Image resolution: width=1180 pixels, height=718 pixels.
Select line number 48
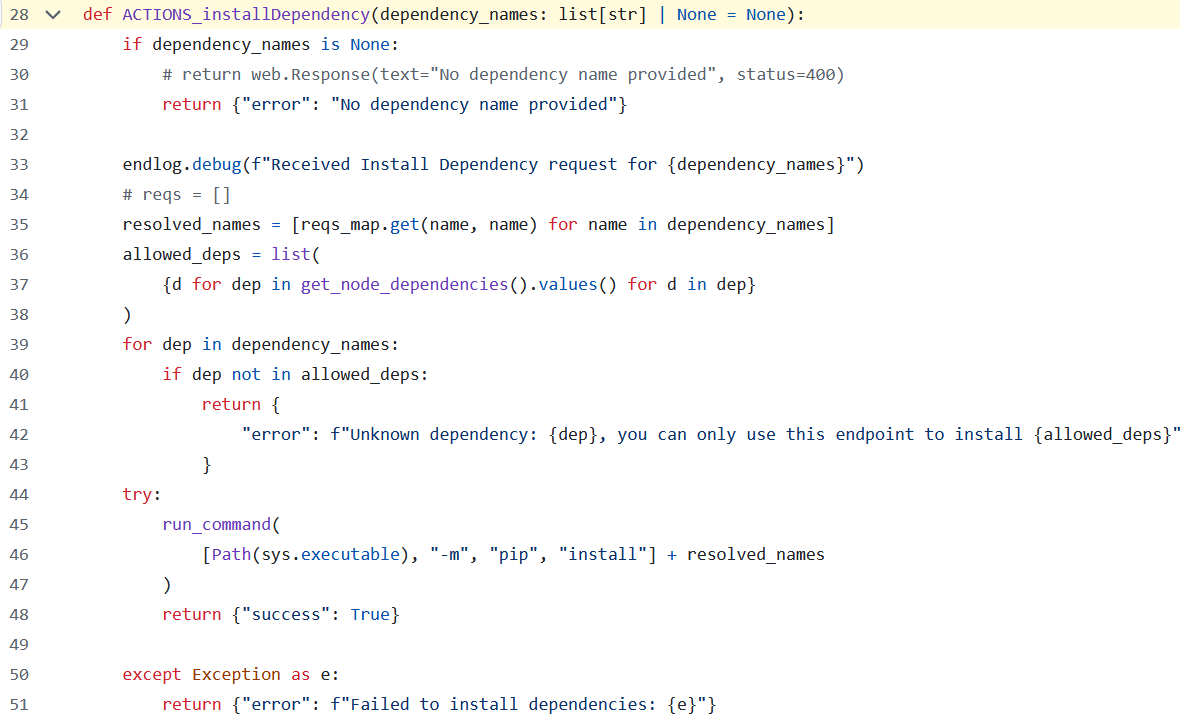pyautogui.click(x=19, y=614)
